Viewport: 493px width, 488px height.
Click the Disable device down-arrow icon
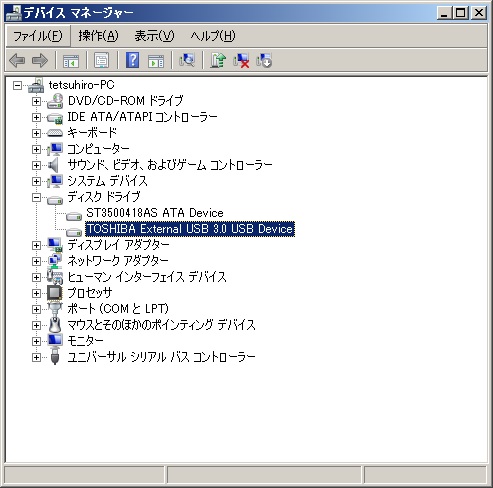click(264, 60)
